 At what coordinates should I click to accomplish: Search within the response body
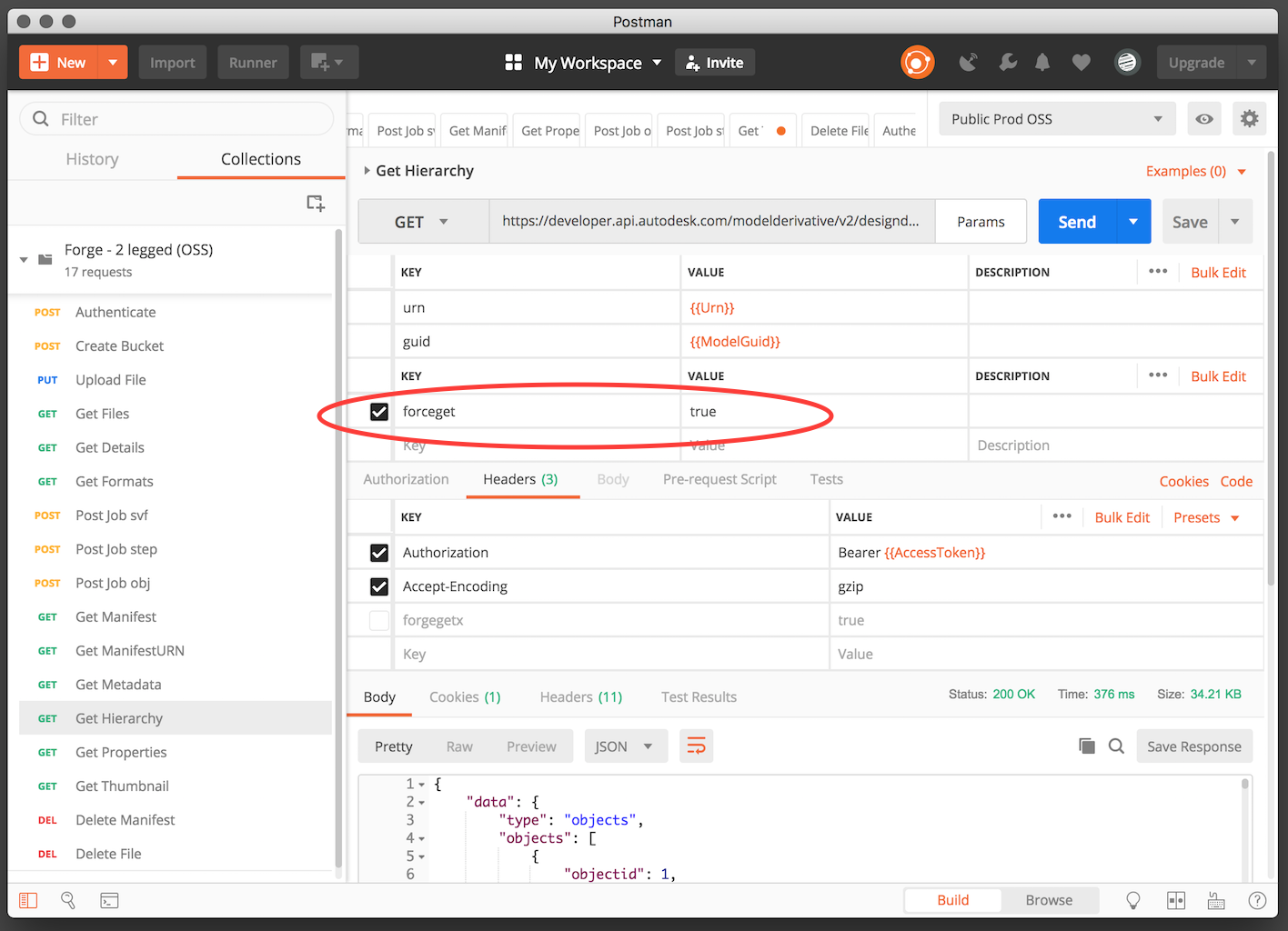pos(1116,746)
